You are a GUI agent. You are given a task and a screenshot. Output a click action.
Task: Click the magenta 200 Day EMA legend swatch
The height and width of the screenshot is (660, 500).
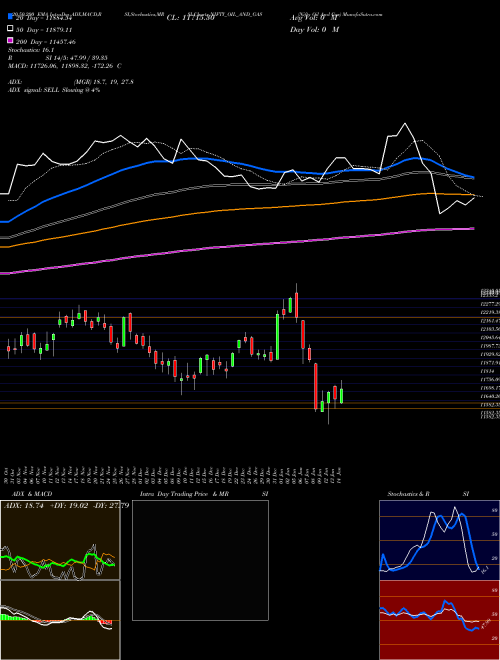[11, 40]
